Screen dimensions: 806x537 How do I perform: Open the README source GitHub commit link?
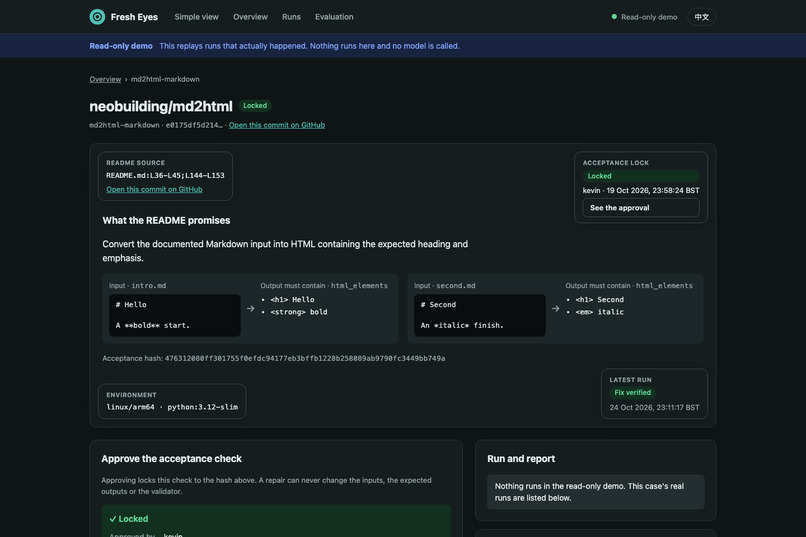coord(154,189)
